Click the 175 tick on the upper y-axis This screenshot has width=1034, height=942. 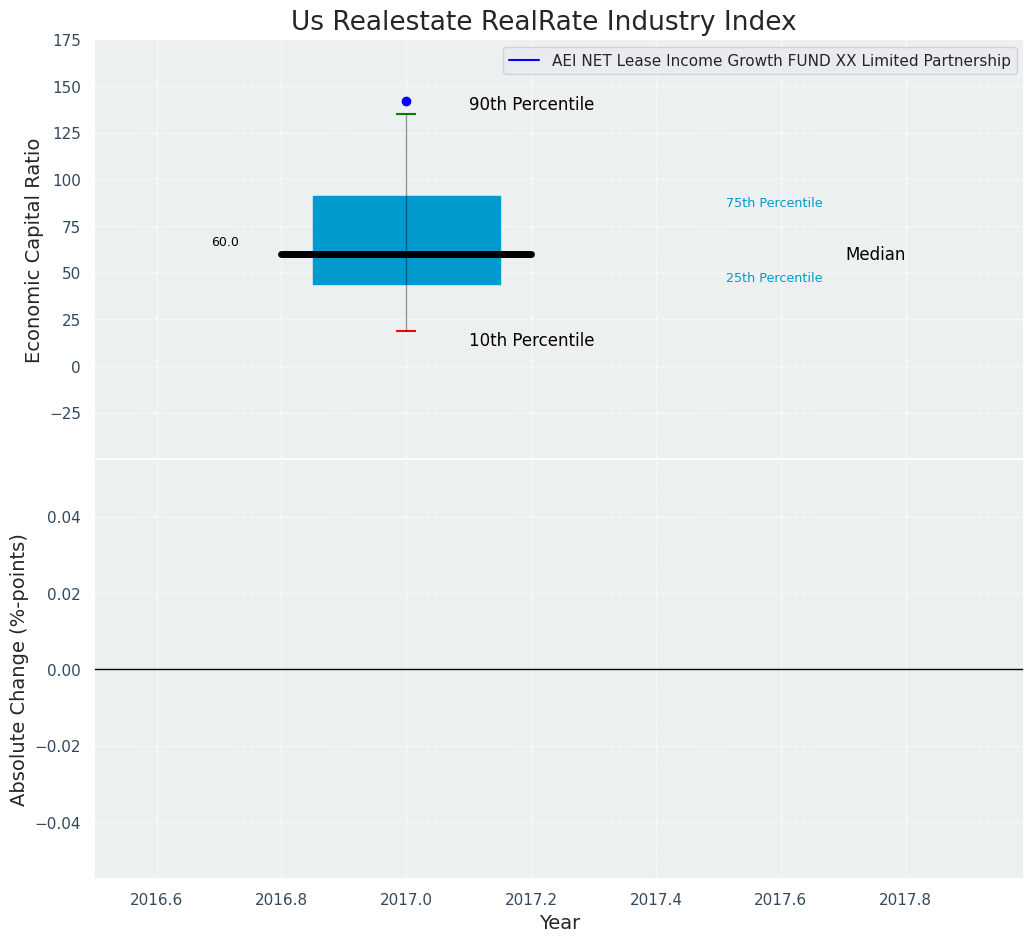pyautogui.click(x=67, y=40)
